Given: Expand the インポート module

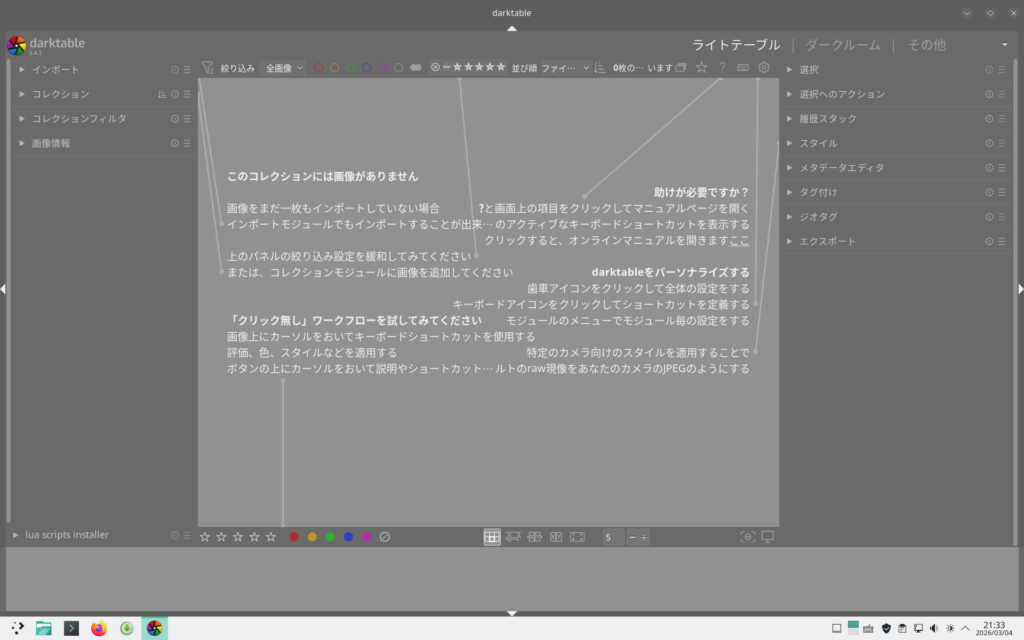Looking at the screenshot, I should (22, 70).
